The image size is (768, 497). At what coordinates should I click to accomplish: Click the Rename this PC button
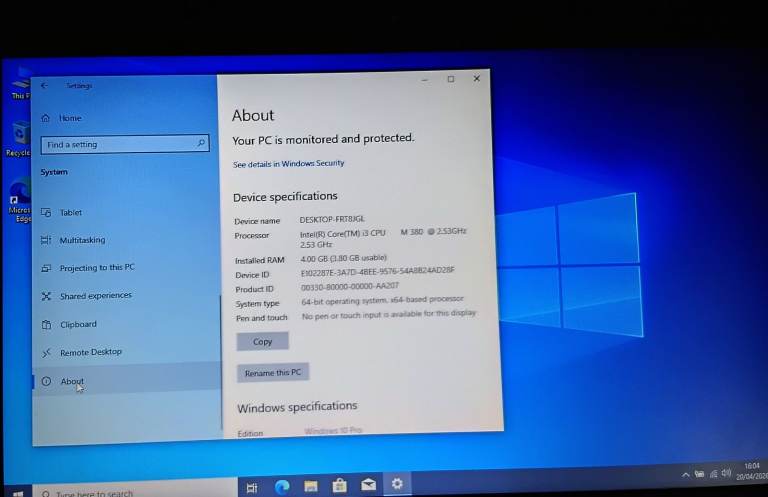(273, 373)
